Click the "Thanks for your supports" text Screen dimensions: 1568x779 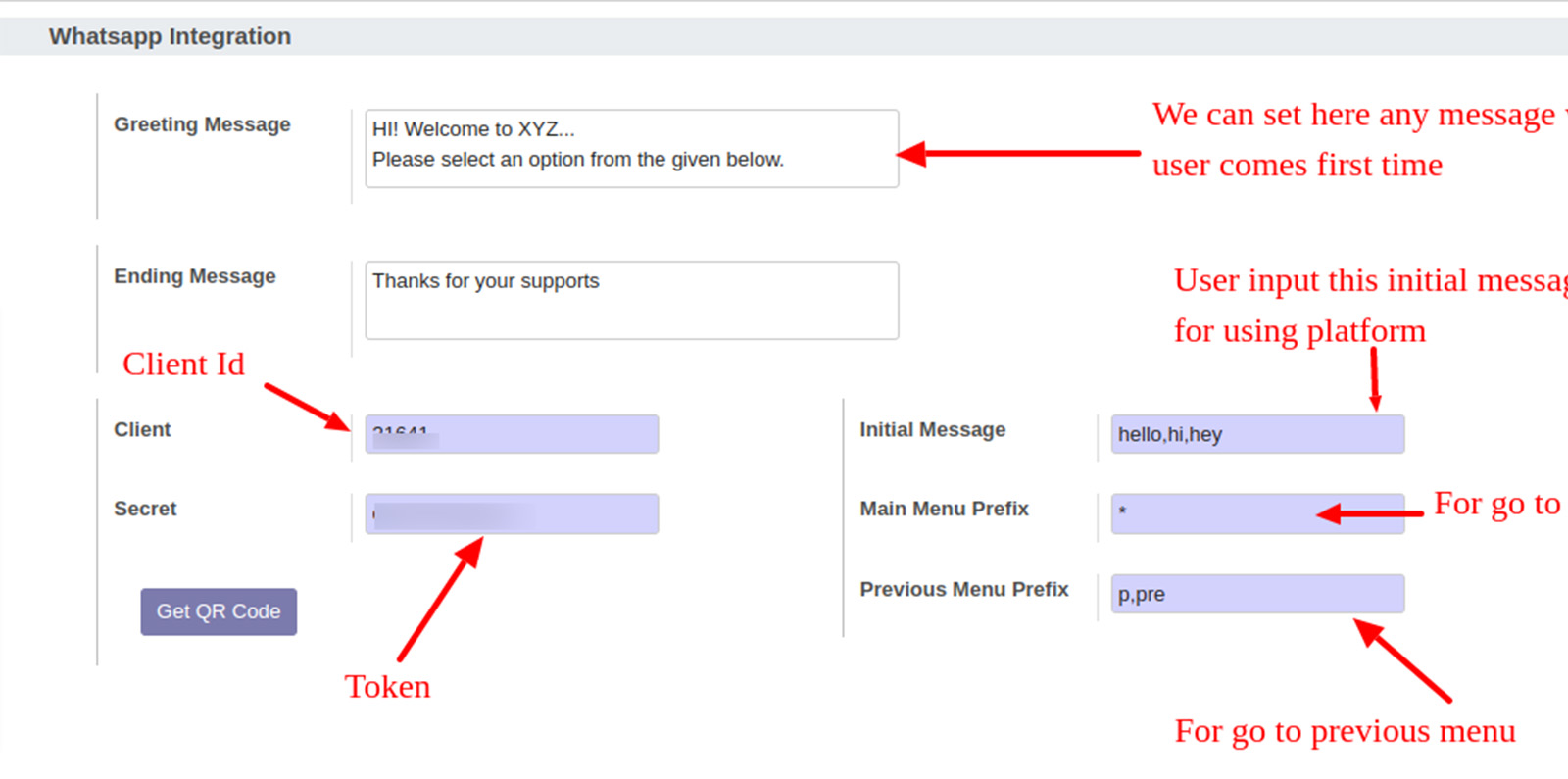(486, 281)
